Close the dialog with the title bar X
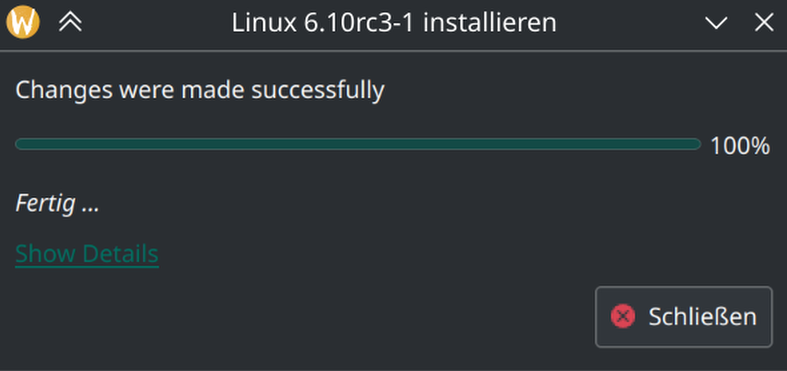Viewport: 787px width, 371px height. (x=764, y=23)
